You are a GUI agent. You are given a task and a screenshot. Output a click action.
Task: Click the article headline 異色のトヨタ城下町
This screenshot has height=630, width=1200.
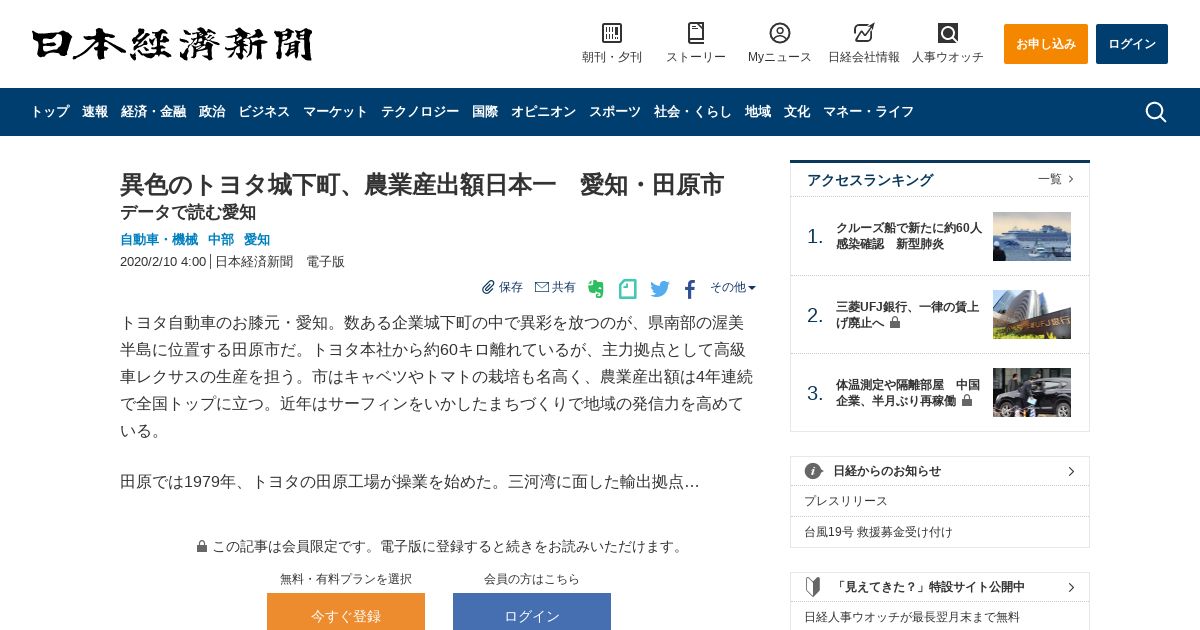(x=422, y=185)
